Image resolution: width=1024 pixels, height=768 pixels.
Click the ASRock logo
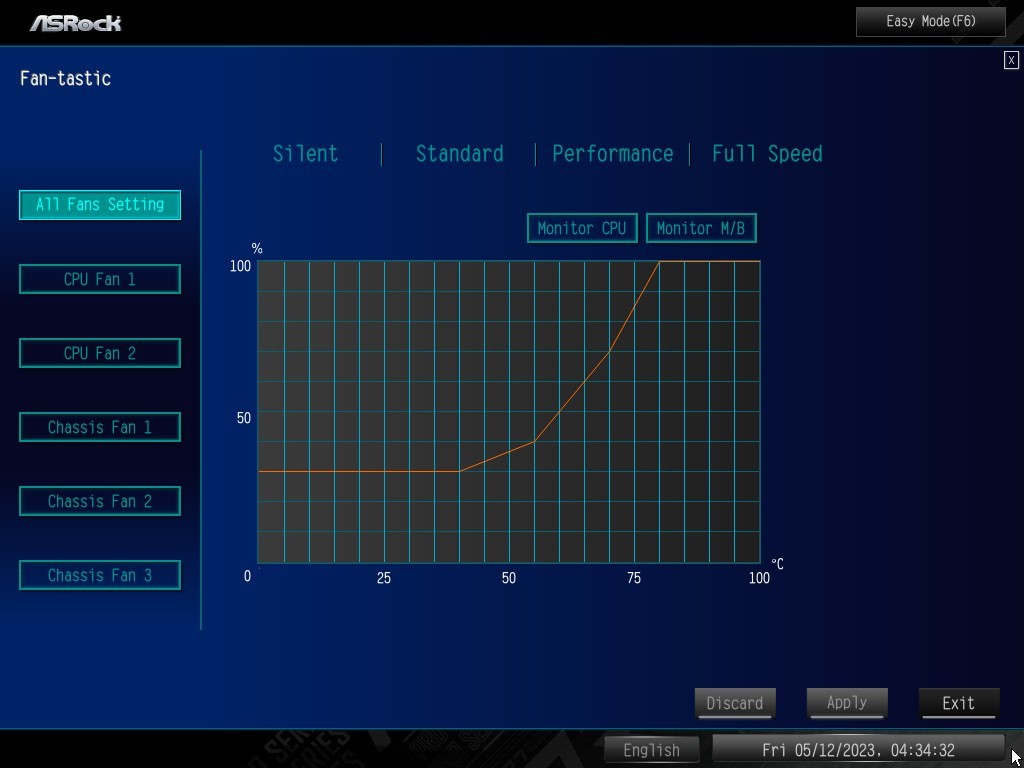(75, 24)
